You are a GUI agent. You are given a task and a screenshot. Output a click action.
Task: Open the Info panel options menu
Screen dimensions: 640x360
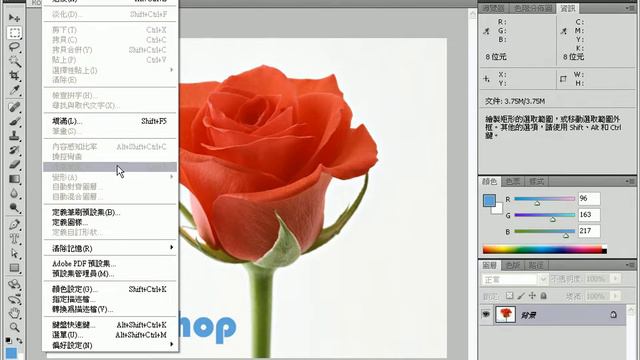pos(630,8)
